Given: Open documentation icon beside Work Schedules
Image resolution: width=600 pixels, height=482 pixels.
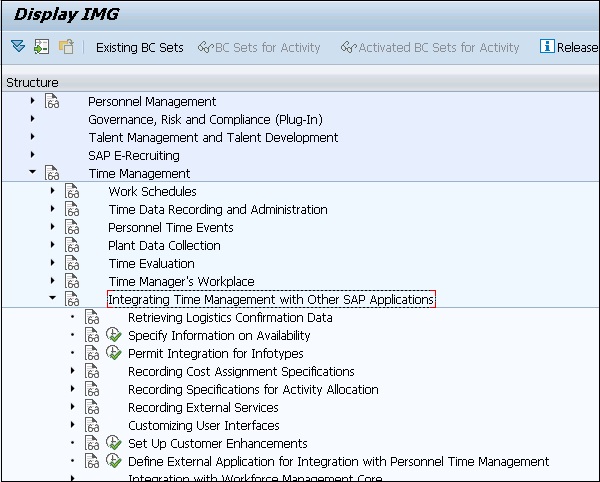Looking at the screenshot, I should 72,191.
